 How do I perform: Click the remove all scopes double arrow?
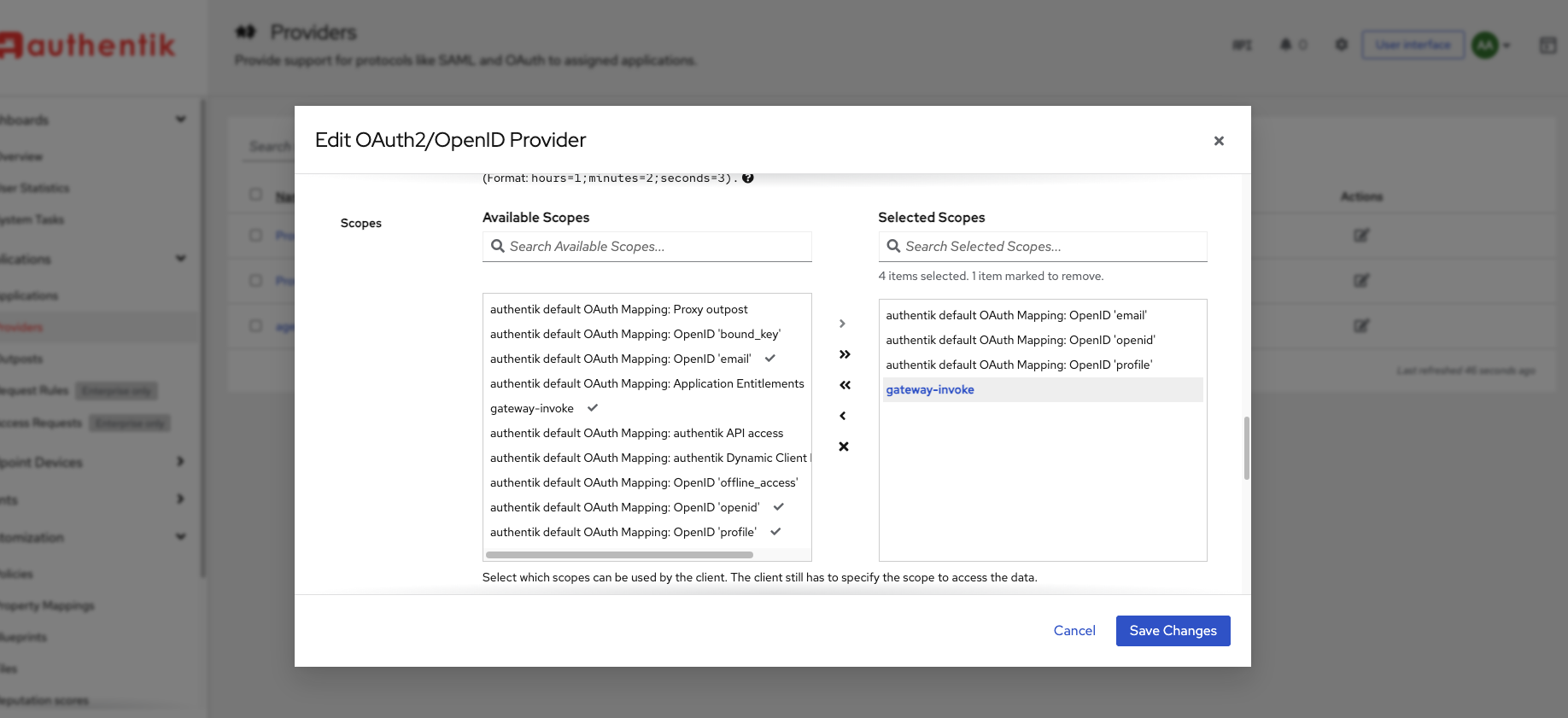pyautogui.click(x=844, y=385)
